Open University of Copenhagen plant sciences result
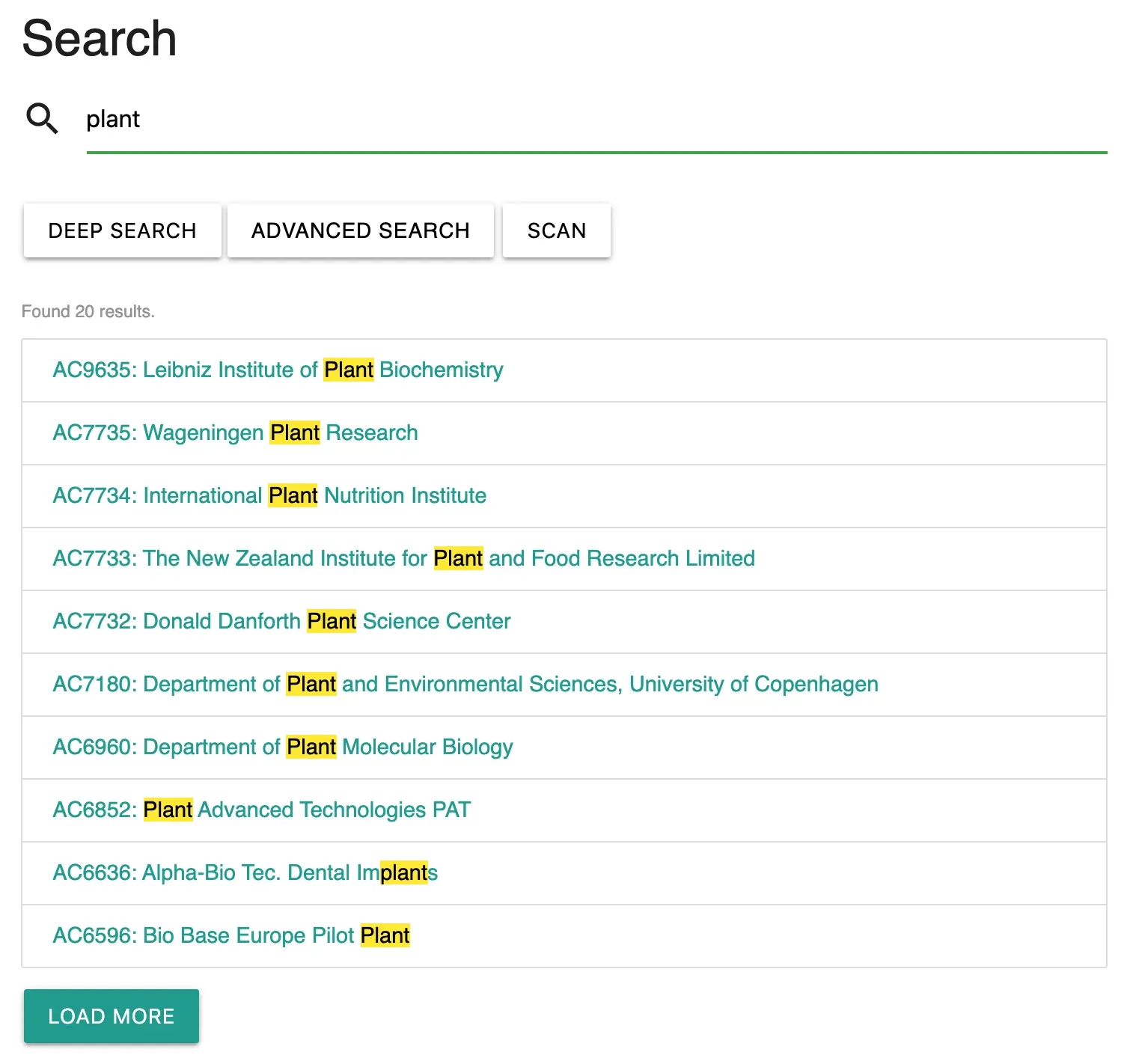 point(465,684)
